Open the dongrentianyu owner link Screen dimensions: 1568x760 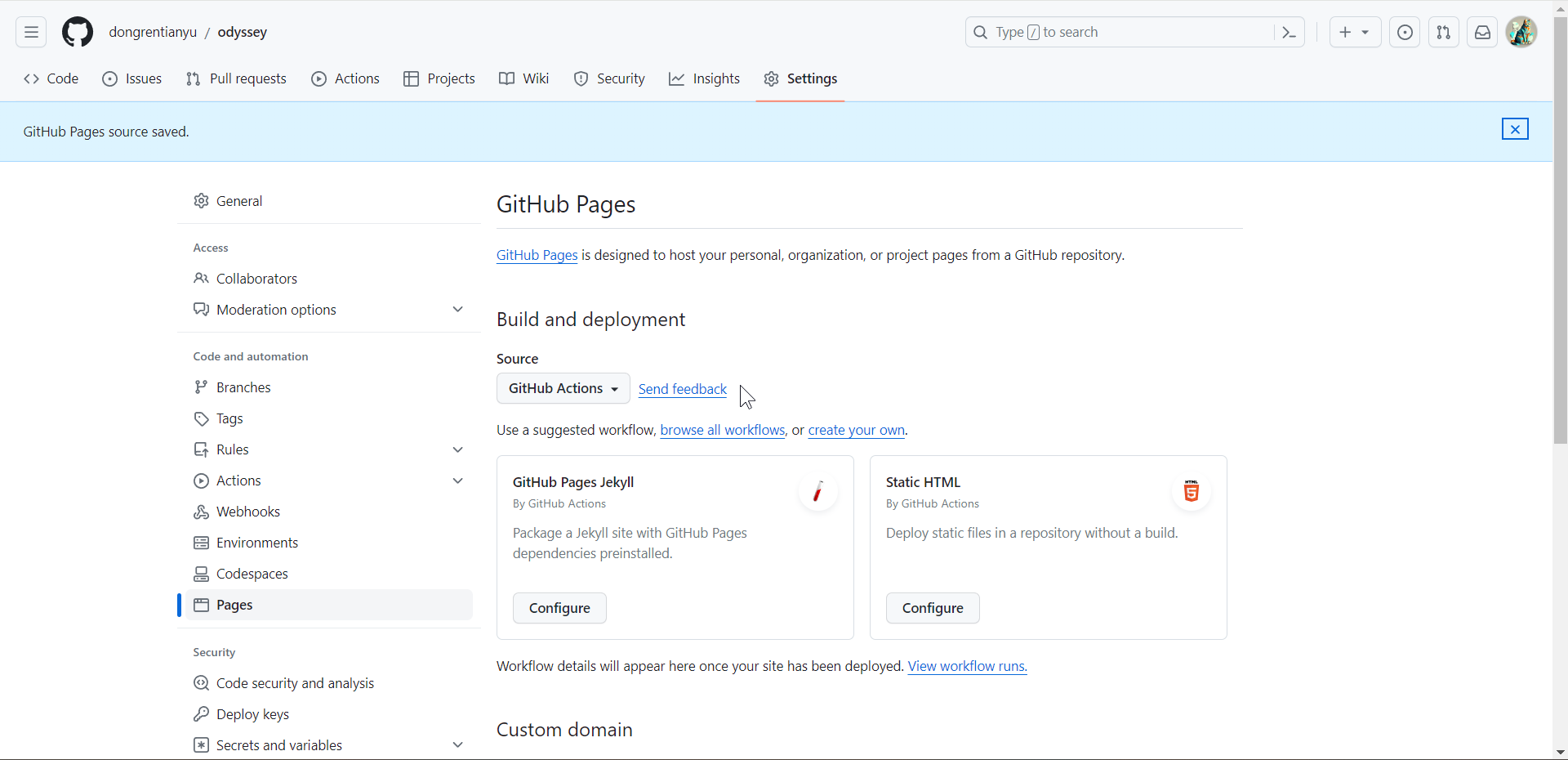pyautogui.click(x=153, y=32)
